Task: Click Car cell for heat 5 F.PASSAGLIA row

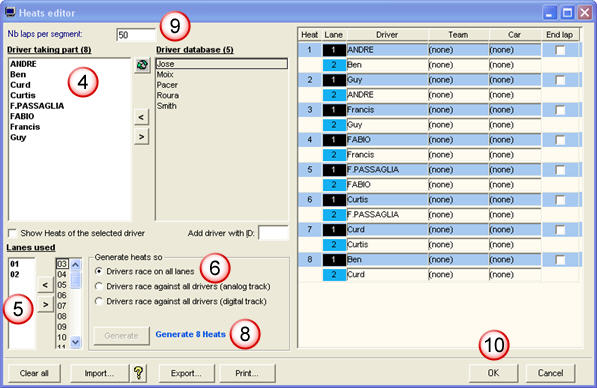Action: [x=515, y=170]
